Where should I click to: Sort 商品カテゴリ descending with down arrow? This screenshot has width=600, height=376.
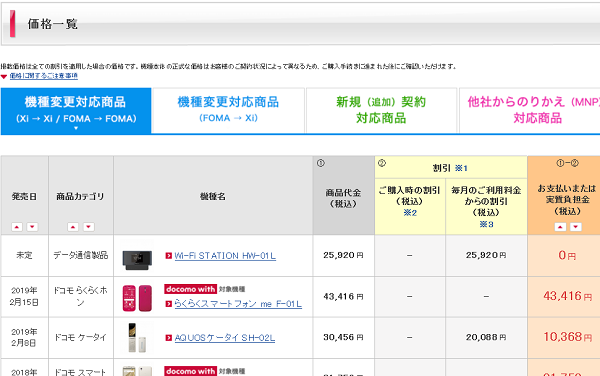click(89, 227)
